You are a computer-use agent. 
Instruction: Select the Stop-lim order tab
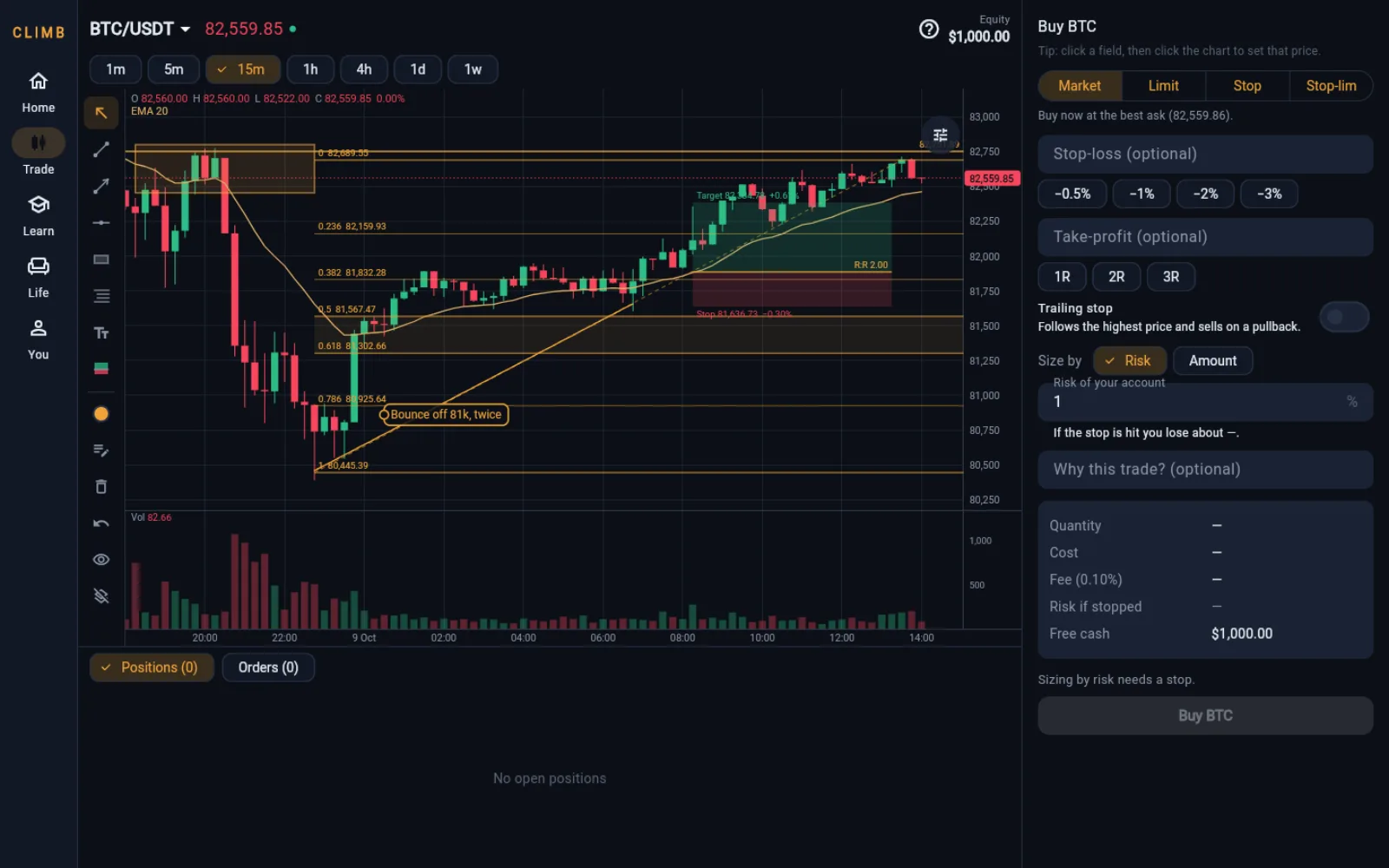pos(1331,86)
